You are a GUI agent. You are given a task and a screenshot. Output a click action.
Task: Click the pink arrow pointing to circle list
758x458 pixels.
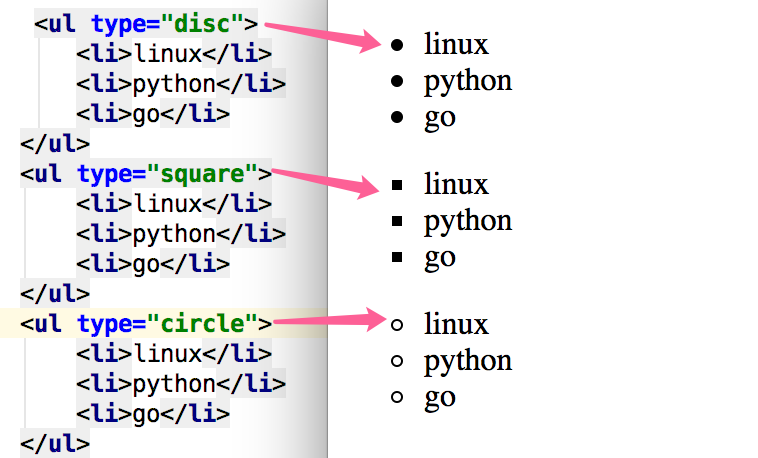[x=328, y=321]
